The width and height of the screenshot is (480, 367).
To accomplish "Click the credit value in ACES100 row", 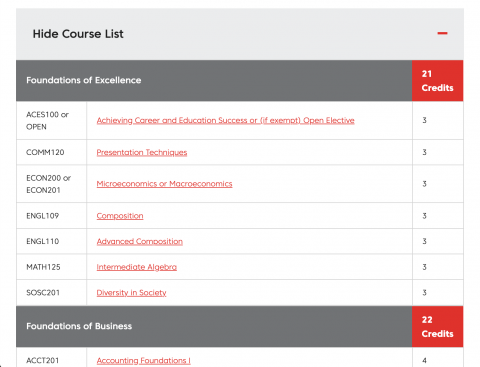I will click(x=424, y=120).
